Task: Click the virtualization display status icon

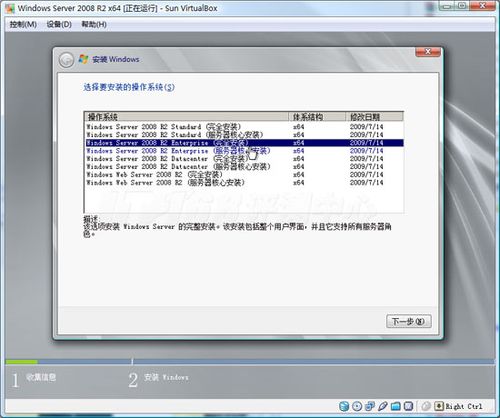Action: 408,406
